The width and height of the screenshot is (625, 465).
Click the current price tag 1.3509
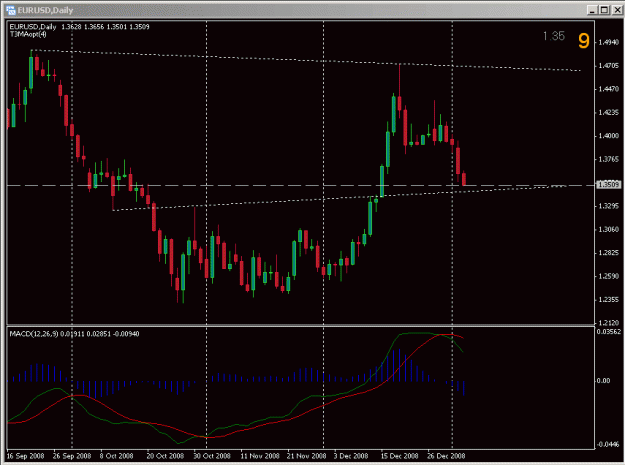pyautogui.click(x=609, y=184)
